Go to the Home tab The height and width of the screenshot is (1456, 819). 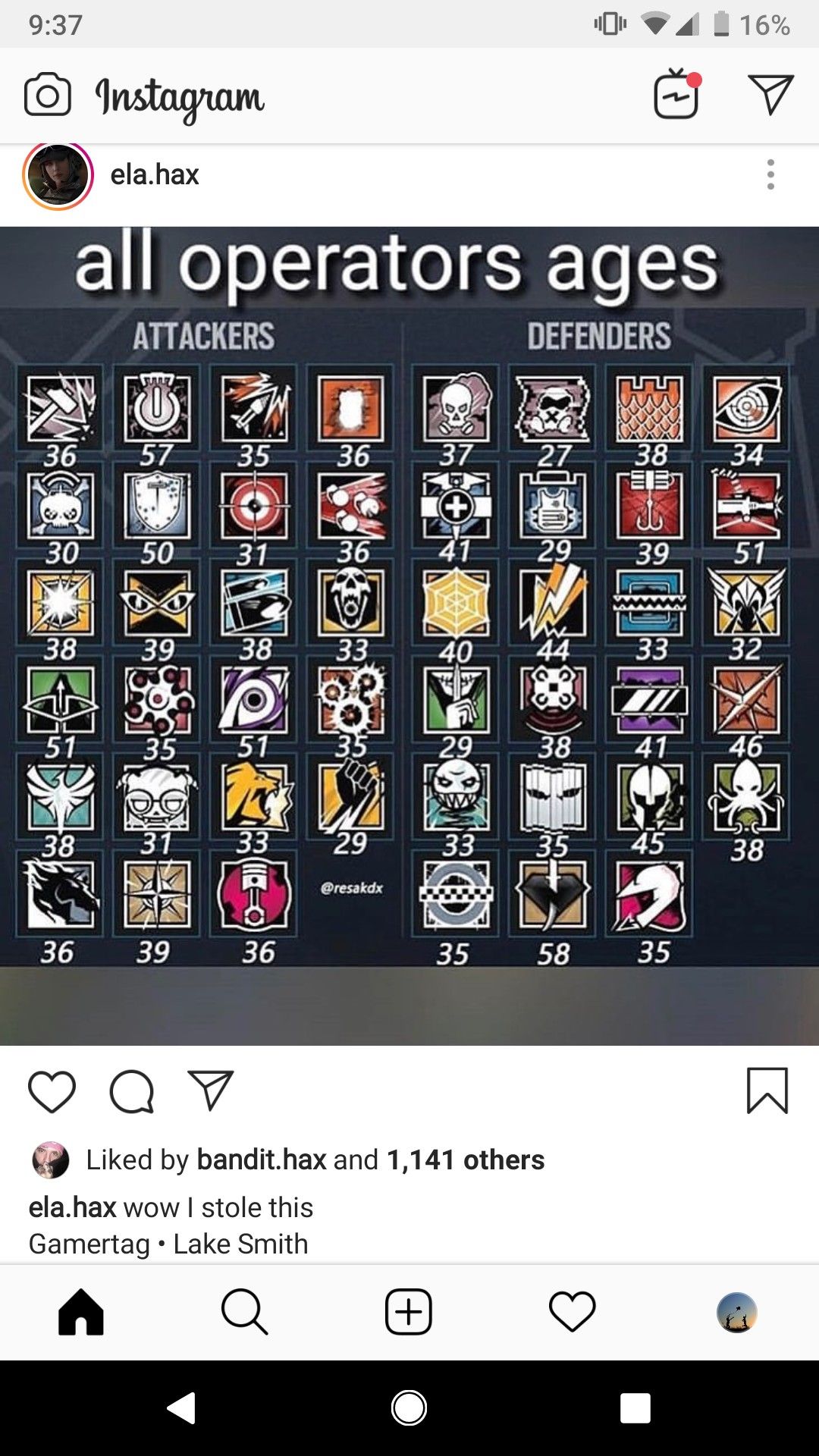pos(81,1312)
